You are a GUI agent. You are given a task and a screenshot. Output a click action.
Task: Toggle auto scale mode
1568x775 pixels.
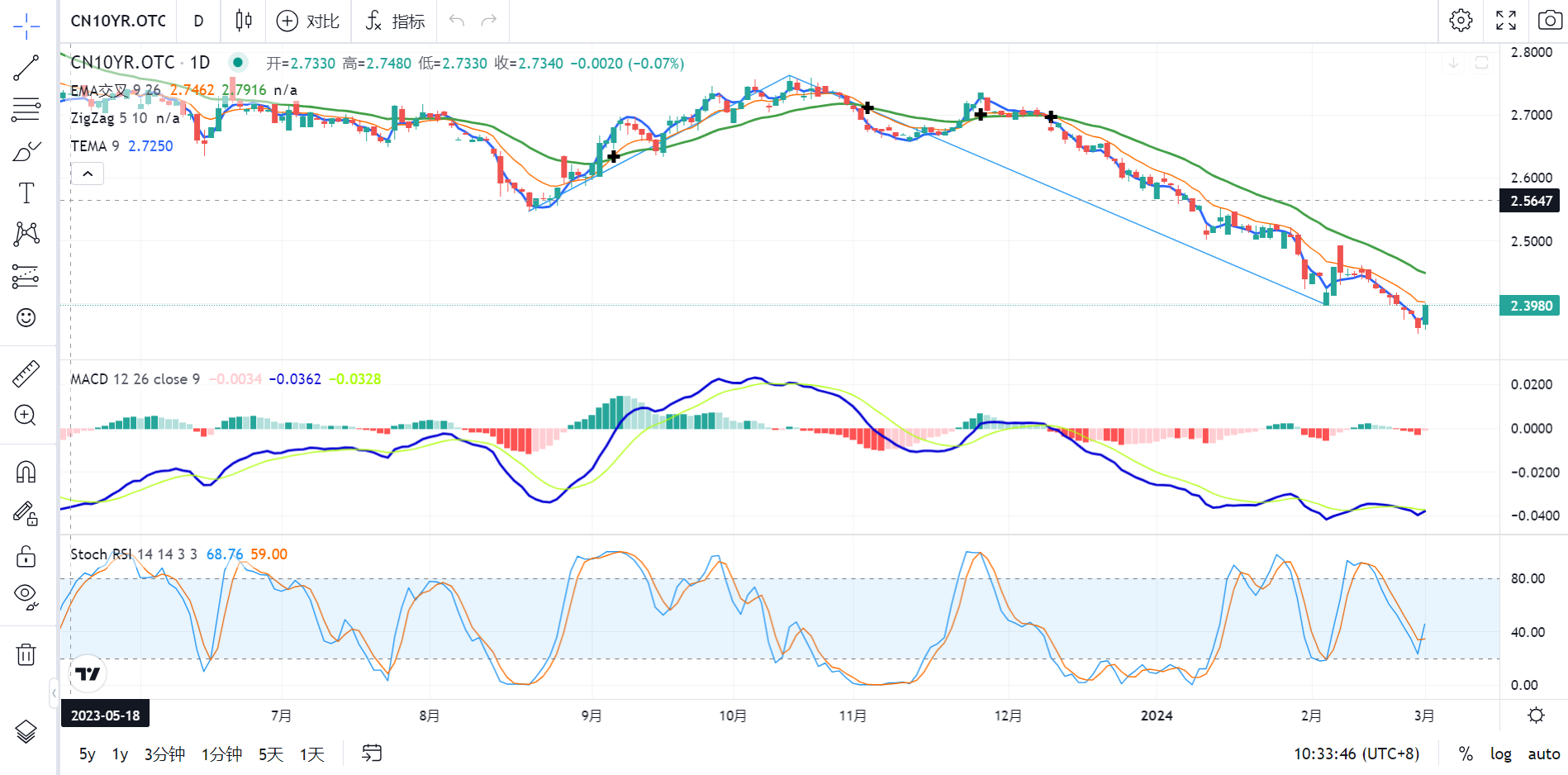click(1544, 754)
